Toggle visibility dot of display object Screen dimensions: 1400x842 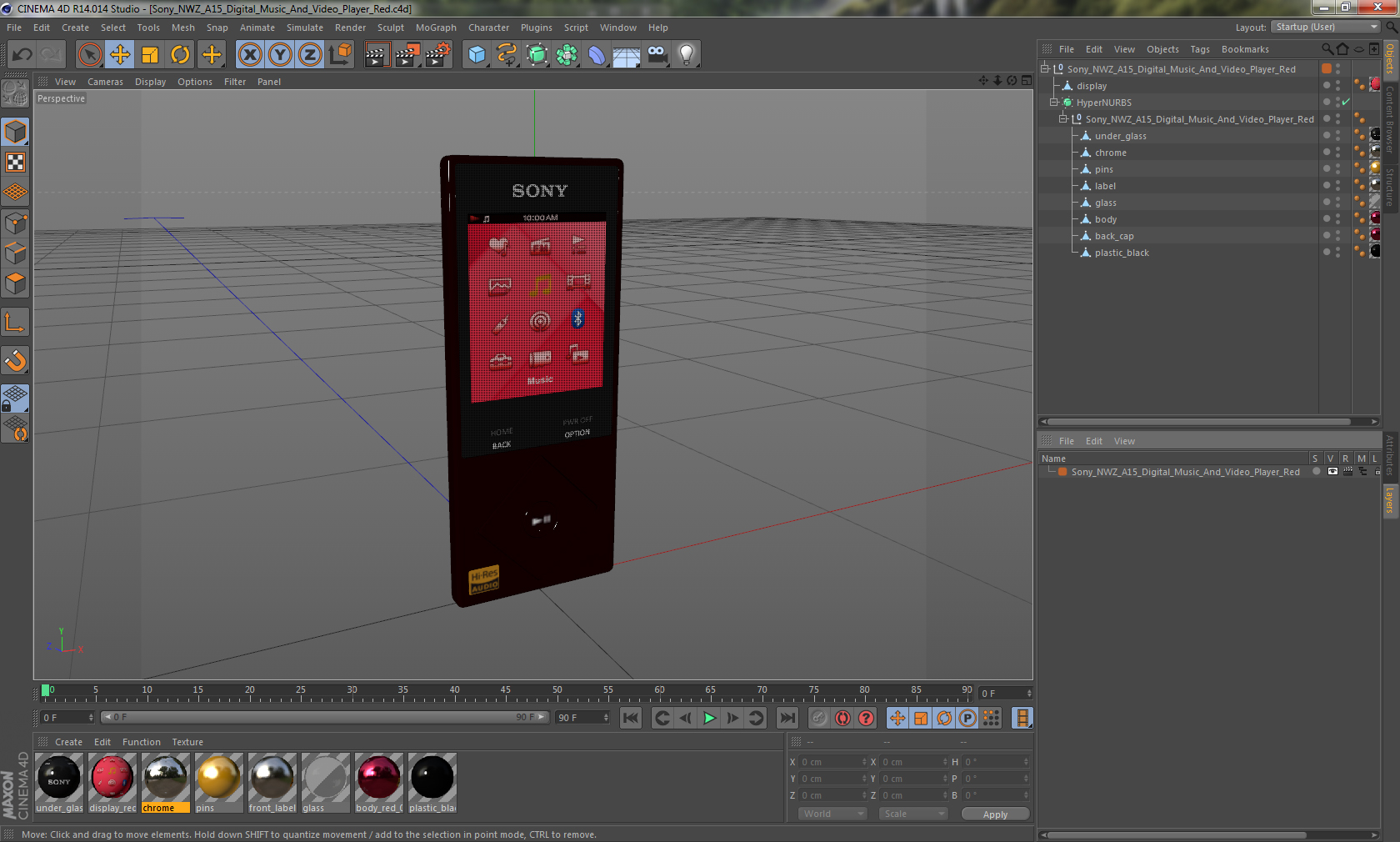1327,83
